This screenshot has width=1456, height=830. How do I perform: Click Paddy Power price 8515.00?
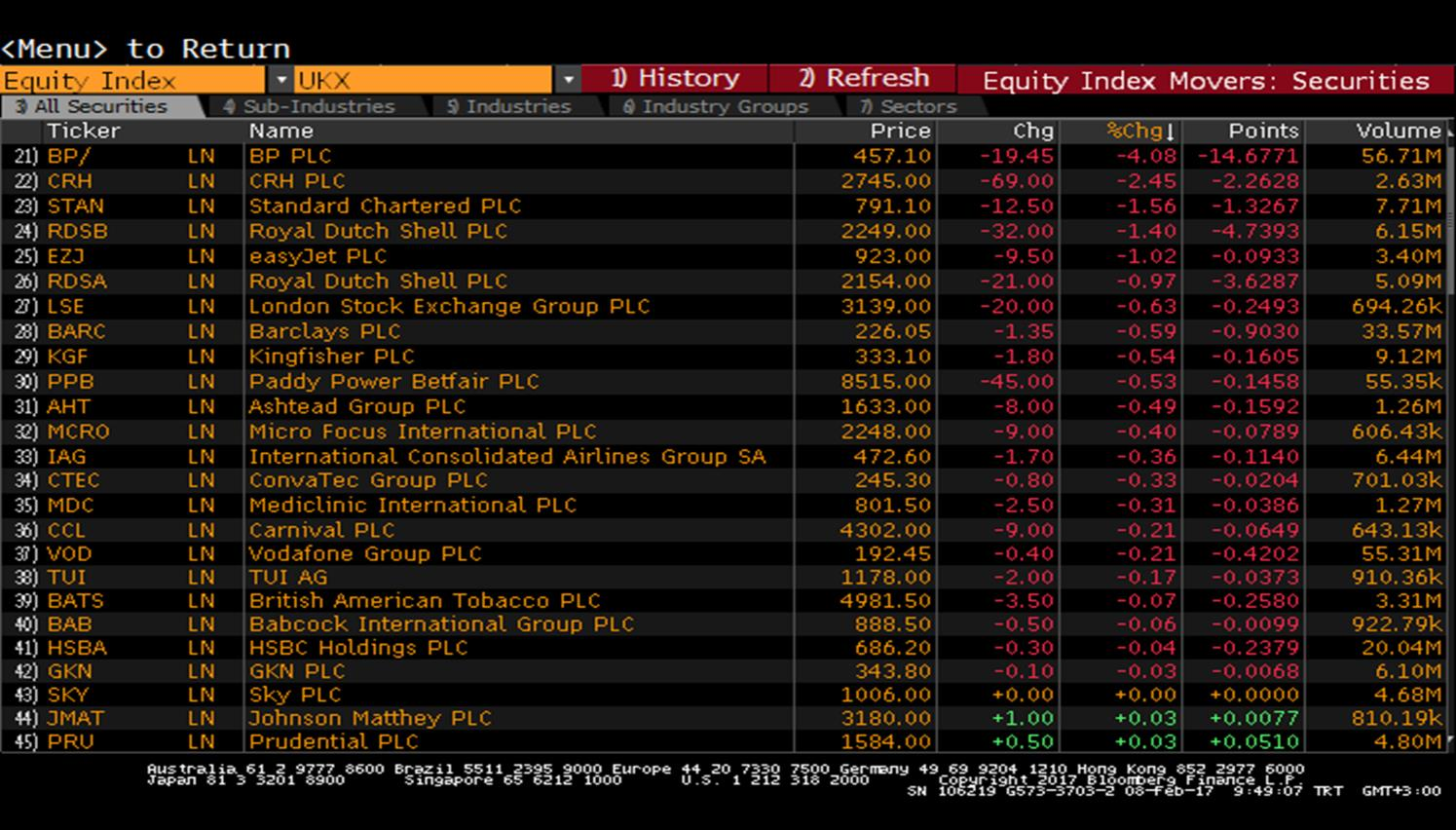point(885,382)
